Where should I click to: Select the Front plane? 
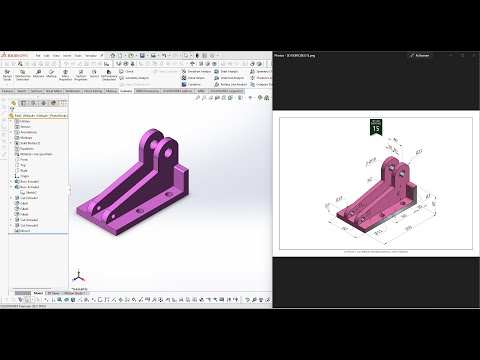pyautogui.click(x=21, y=160)
